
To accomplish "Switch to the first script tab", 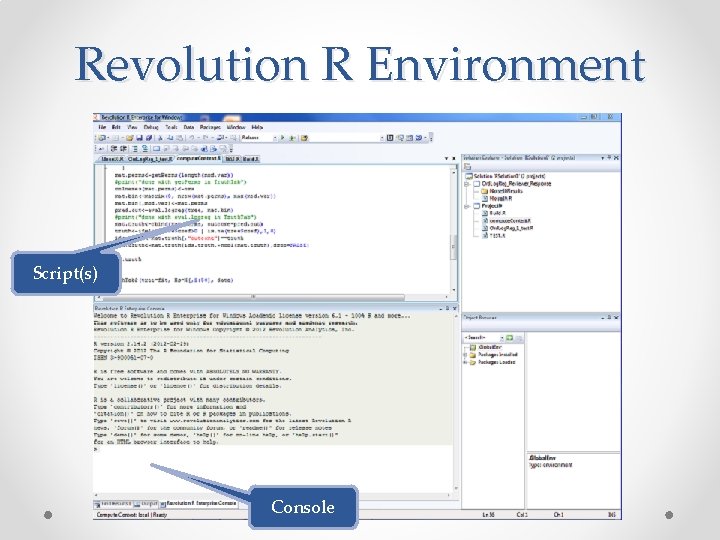I will click(112, 159).
